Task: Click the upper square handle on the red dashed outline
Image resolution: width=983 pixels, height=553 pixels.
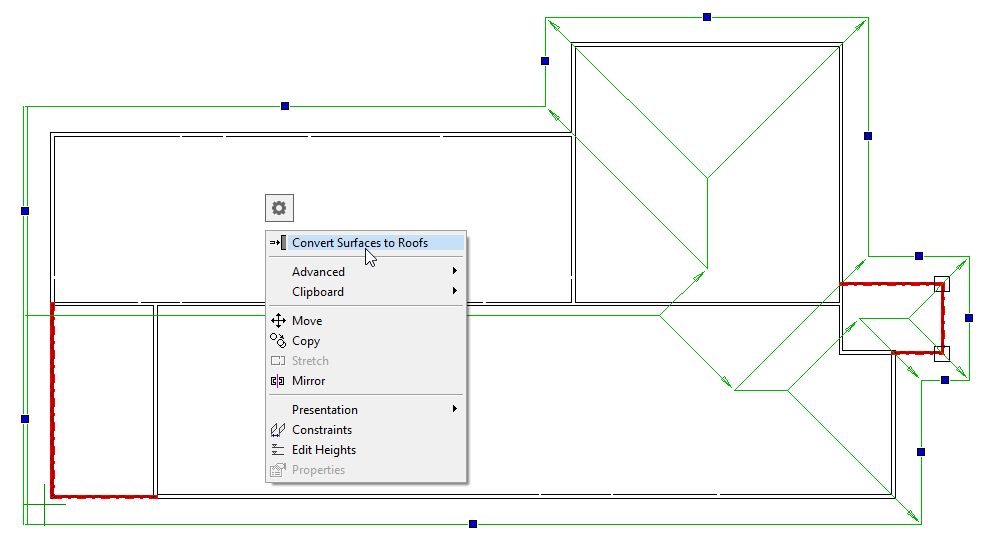Action: pyautogui.click(x=941, y=285)
